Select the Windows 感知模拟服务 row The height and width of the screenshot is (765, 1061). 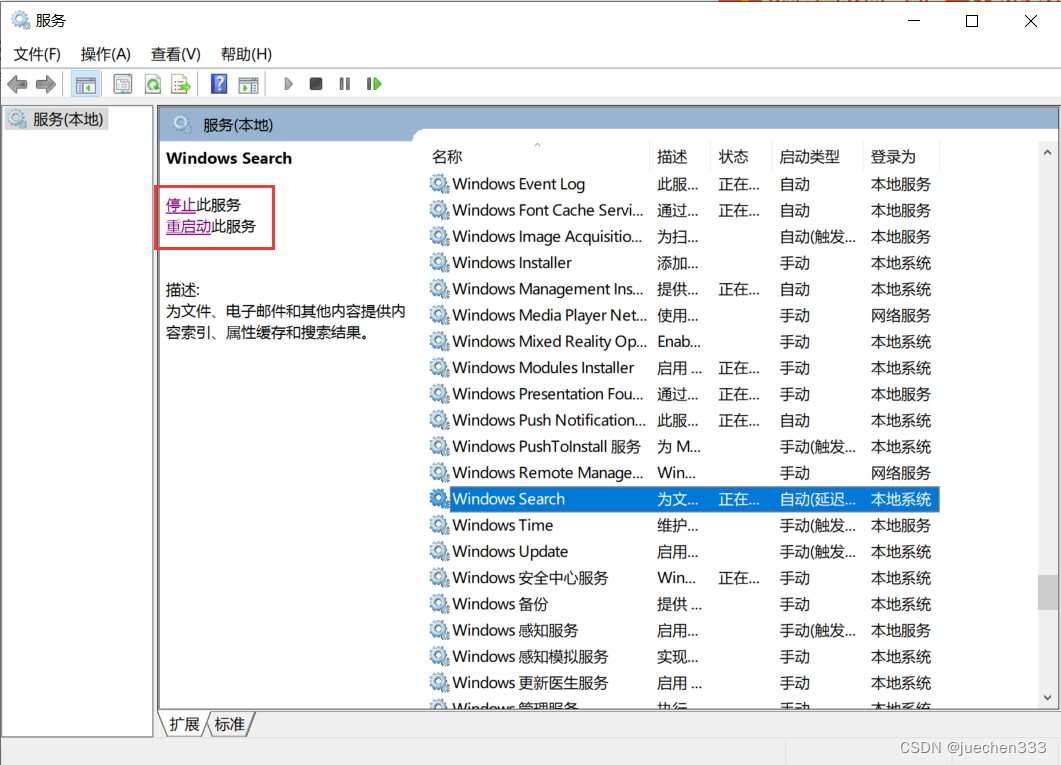[683, 656]
